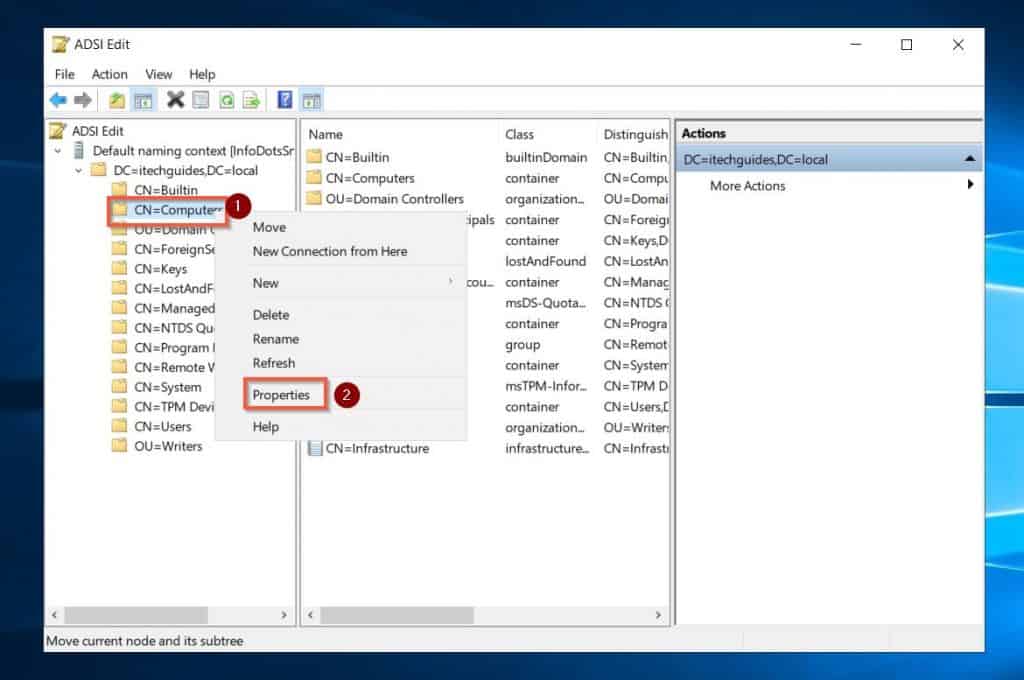Sort by the Distinguished column header
This screenshot has width=1024, height=680.
634,135
